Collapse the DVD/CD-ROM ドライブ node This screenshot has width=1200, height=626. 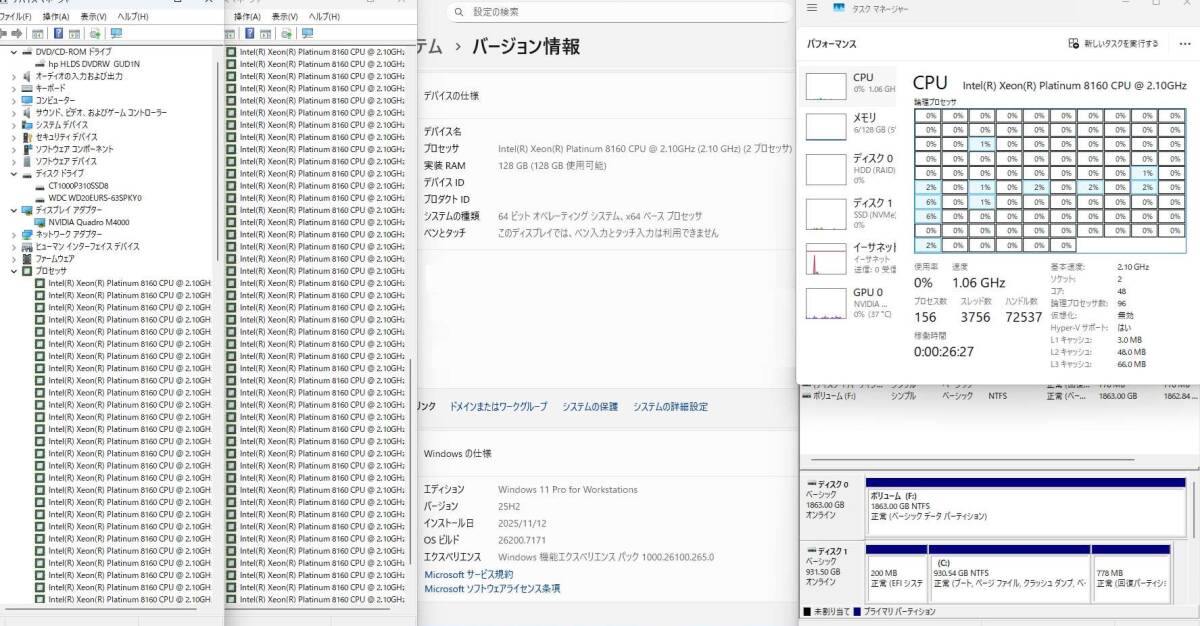click(x=13, y=52)
